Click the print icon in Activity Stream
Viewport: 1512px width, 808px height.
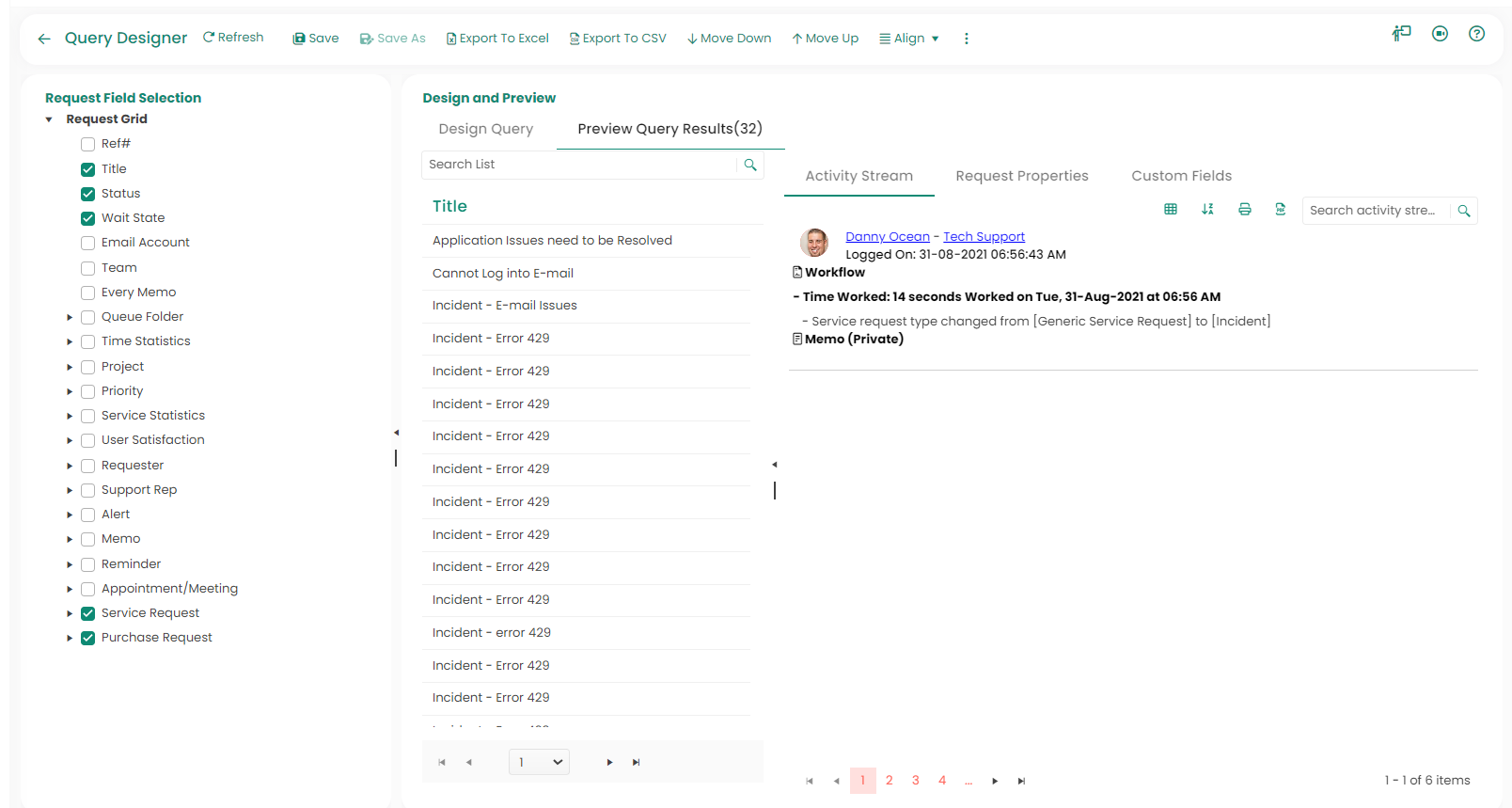(x=1244, y=210)
